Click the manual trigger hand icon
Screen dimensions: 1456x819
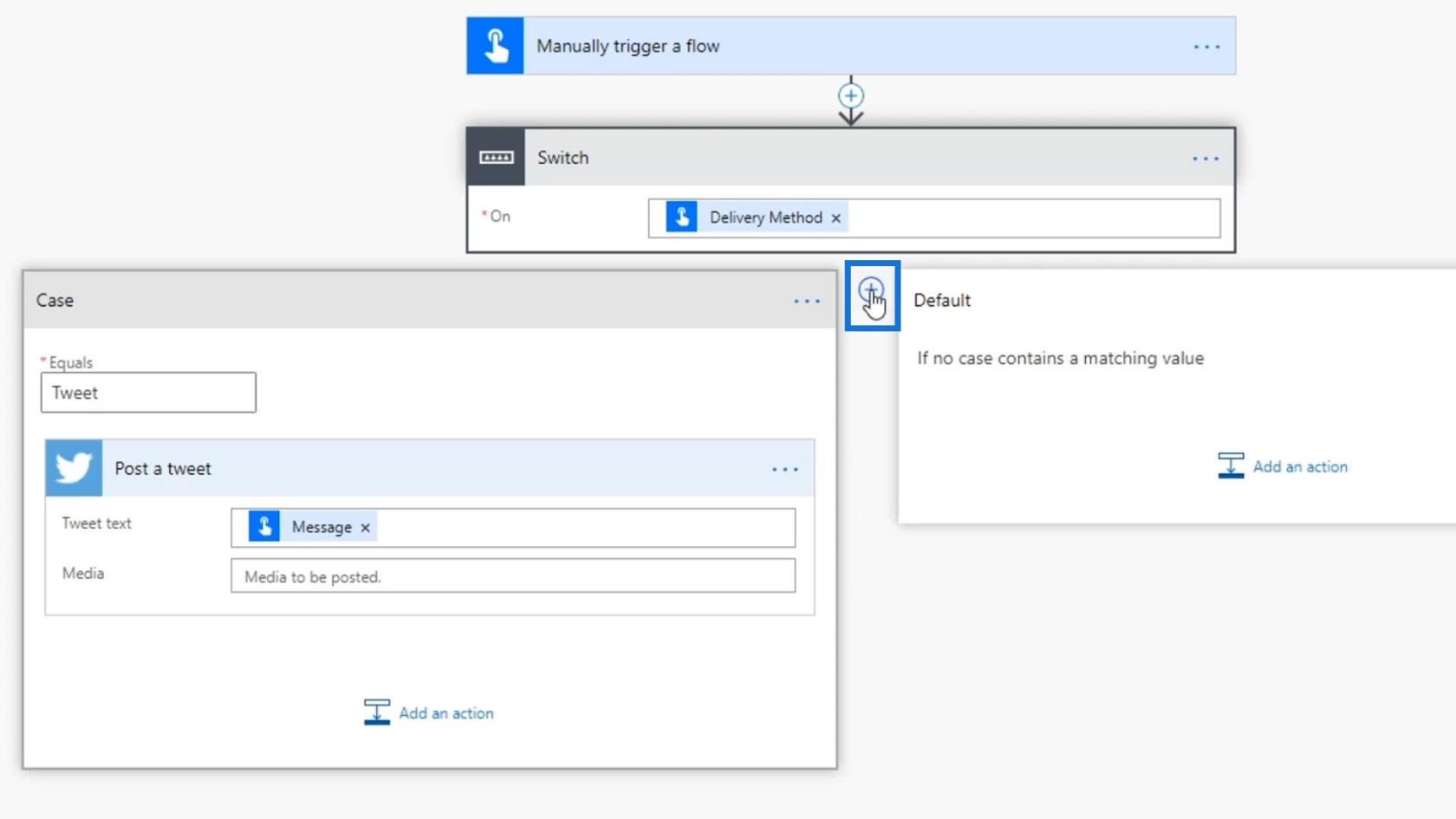495,46
